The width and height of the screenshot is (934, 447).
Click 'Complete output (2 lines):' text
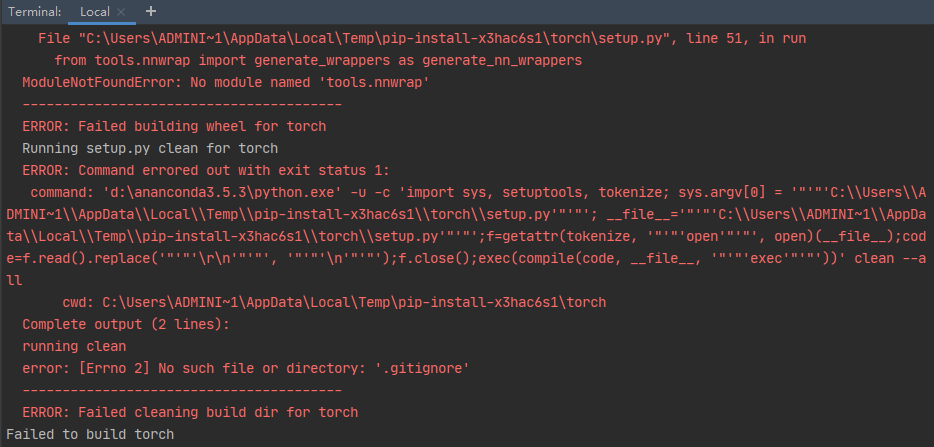(x=126, y=324)
